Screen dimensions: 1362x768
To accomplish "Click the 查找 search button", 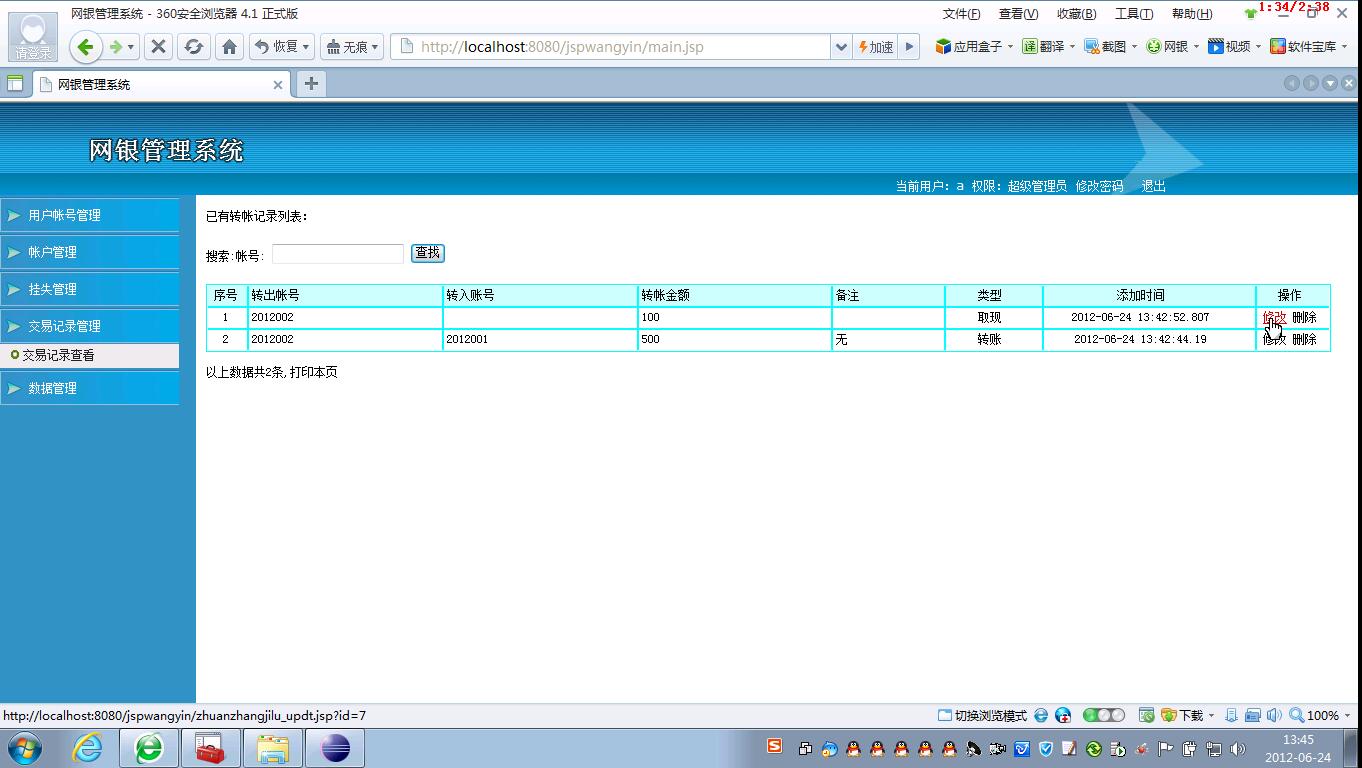I will [x=428, y=253].
